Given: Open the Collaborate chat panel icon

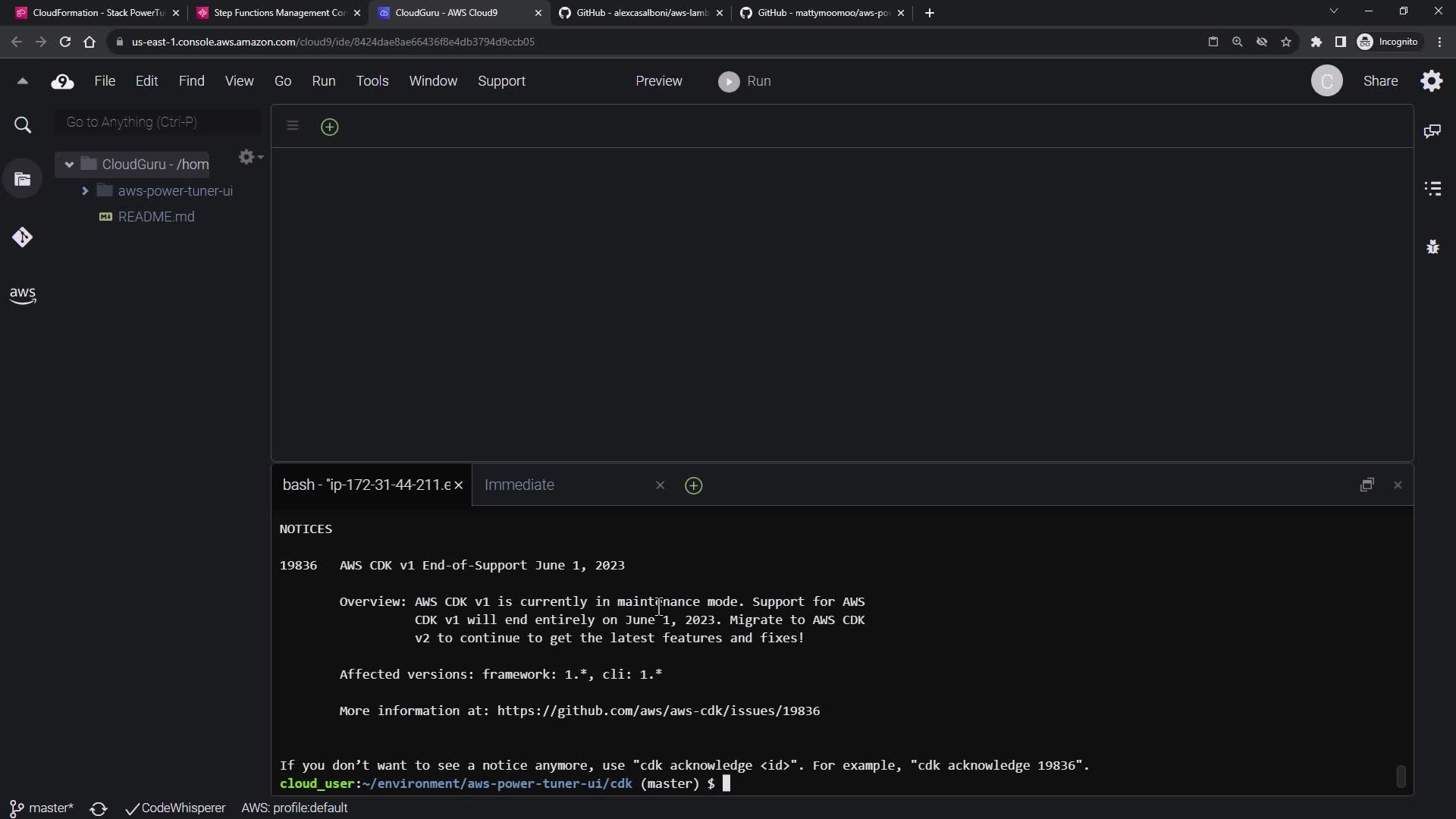Looking at the screenshot, I should pos(1432,131).
